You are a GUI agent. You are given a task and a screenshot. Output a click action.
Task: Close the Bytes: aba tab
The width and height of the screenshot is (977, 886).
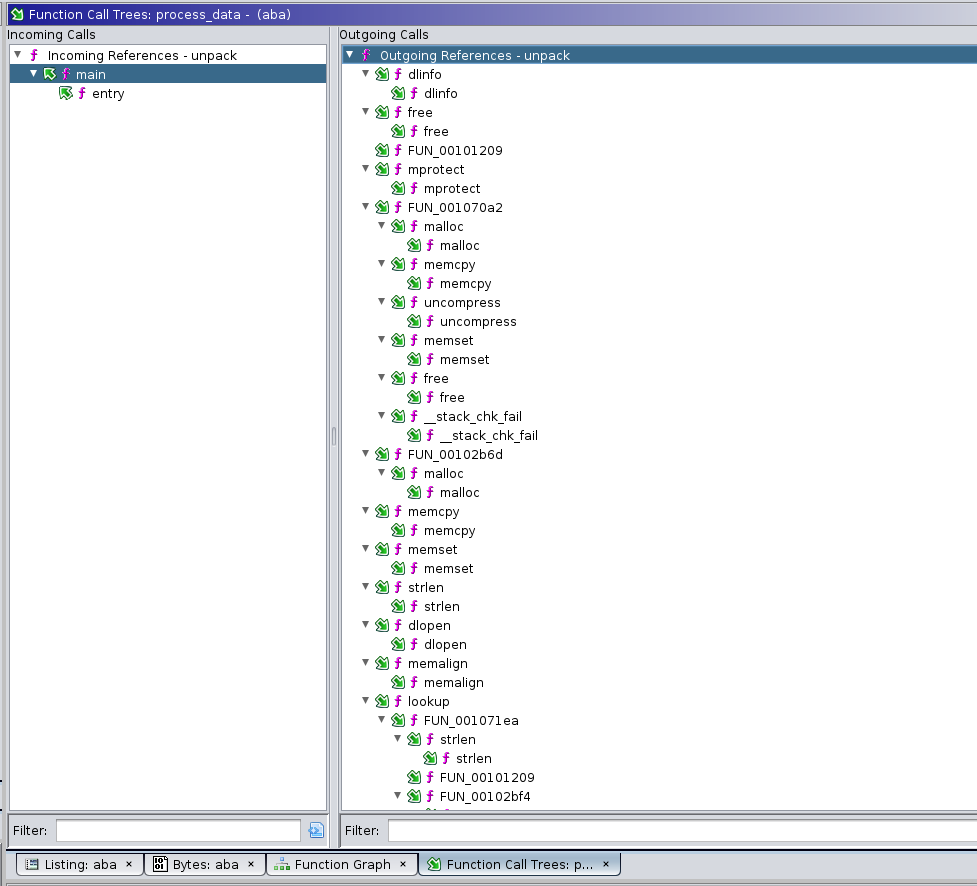click(x=250, y=864)
